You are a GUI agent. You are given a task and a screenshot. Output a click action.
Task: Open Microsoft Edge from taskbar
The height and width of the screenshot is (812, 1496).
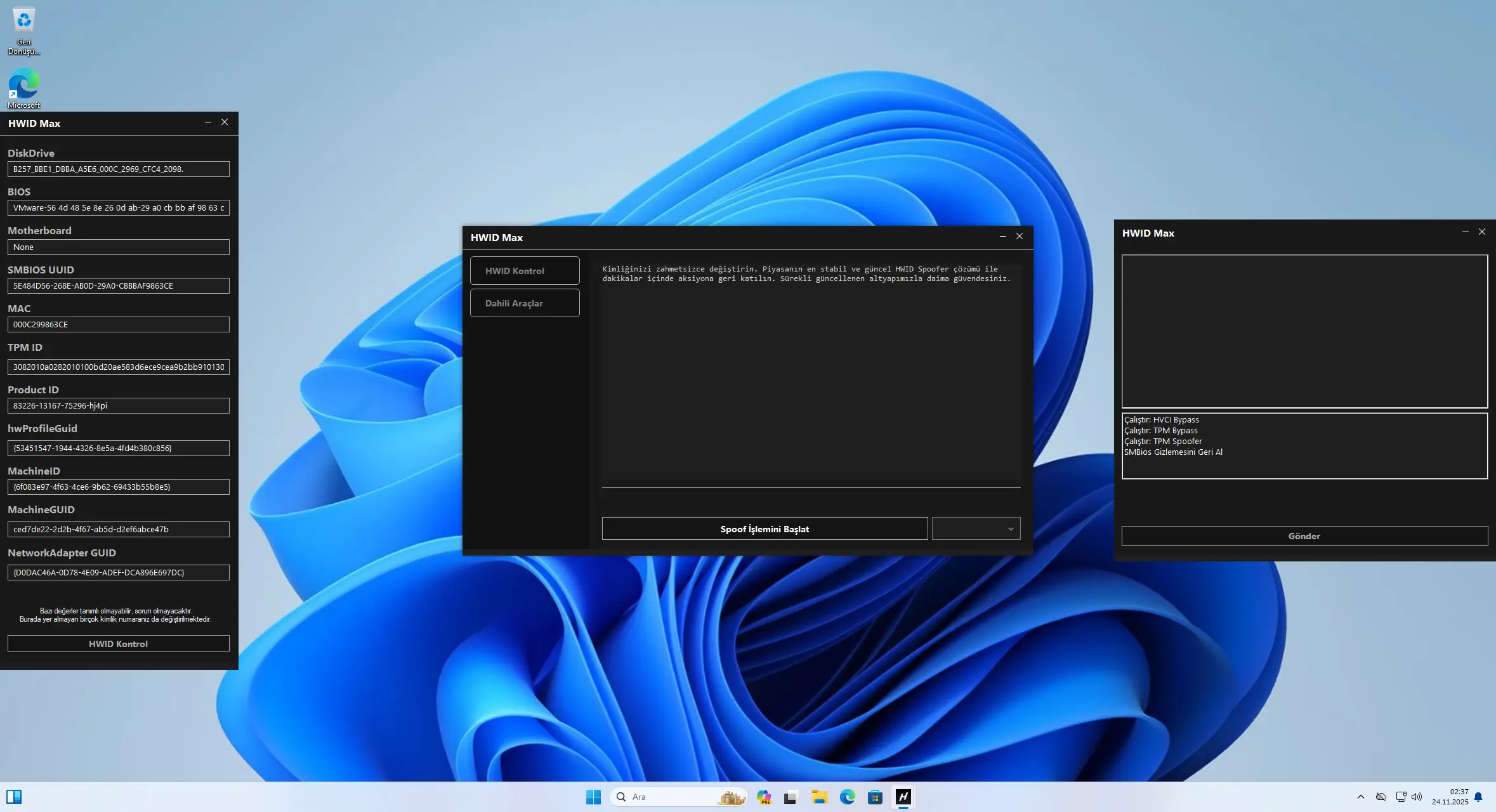[847, 797]
